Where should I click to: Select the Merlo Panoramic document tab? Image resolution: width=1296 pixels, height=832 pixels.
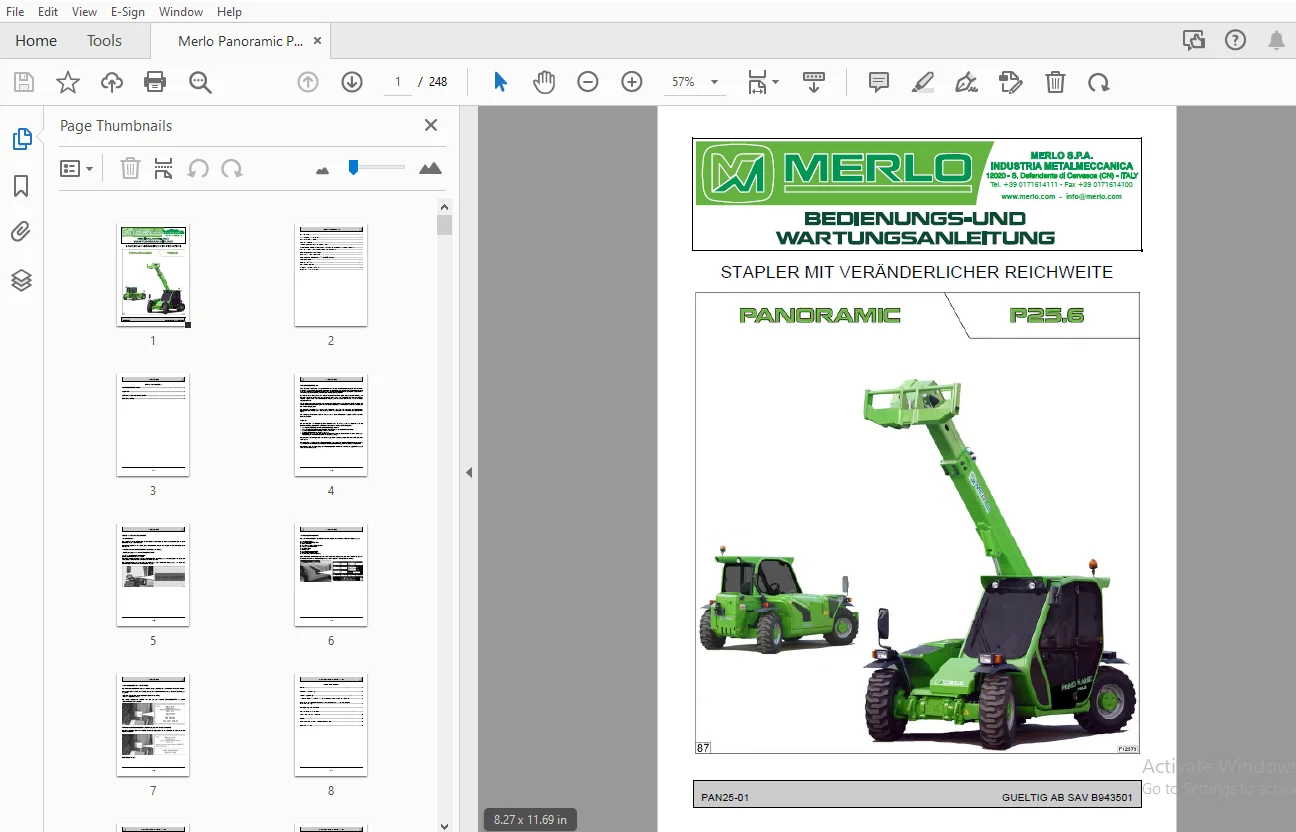tap(240, 41)
